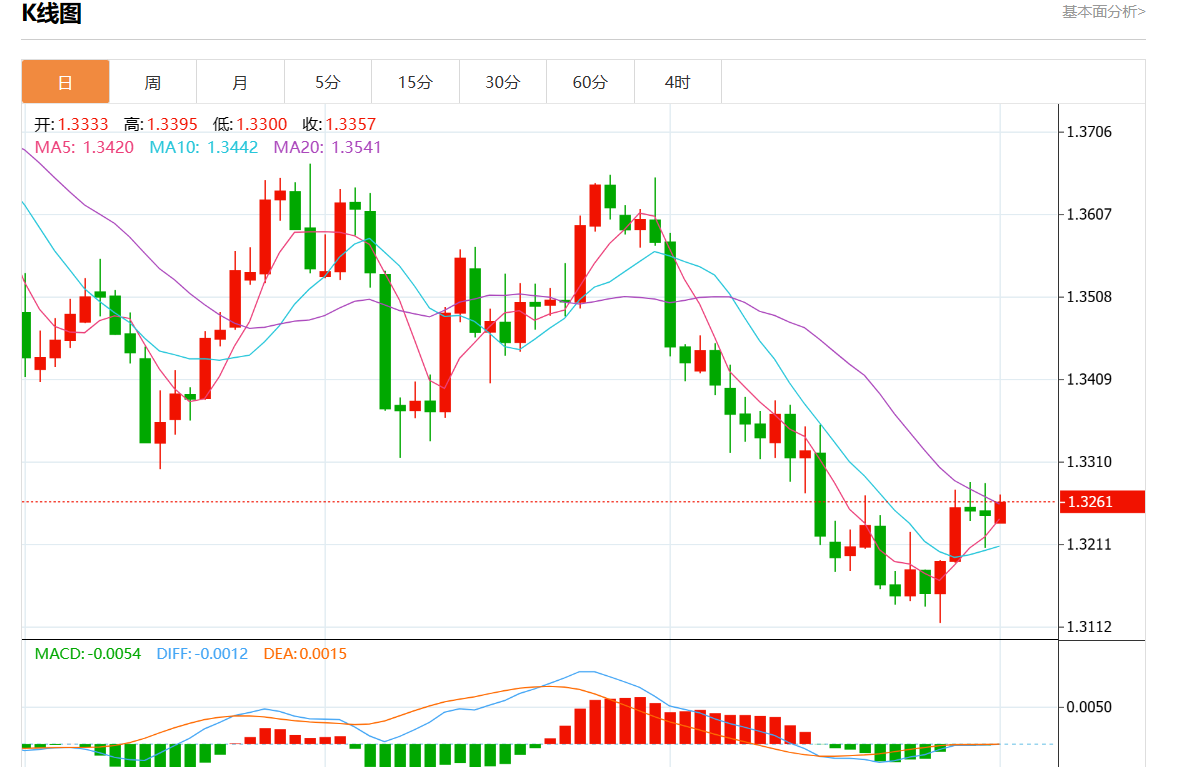
Task: Select the 日 daily chart tab
Action: tap(65, 82)
